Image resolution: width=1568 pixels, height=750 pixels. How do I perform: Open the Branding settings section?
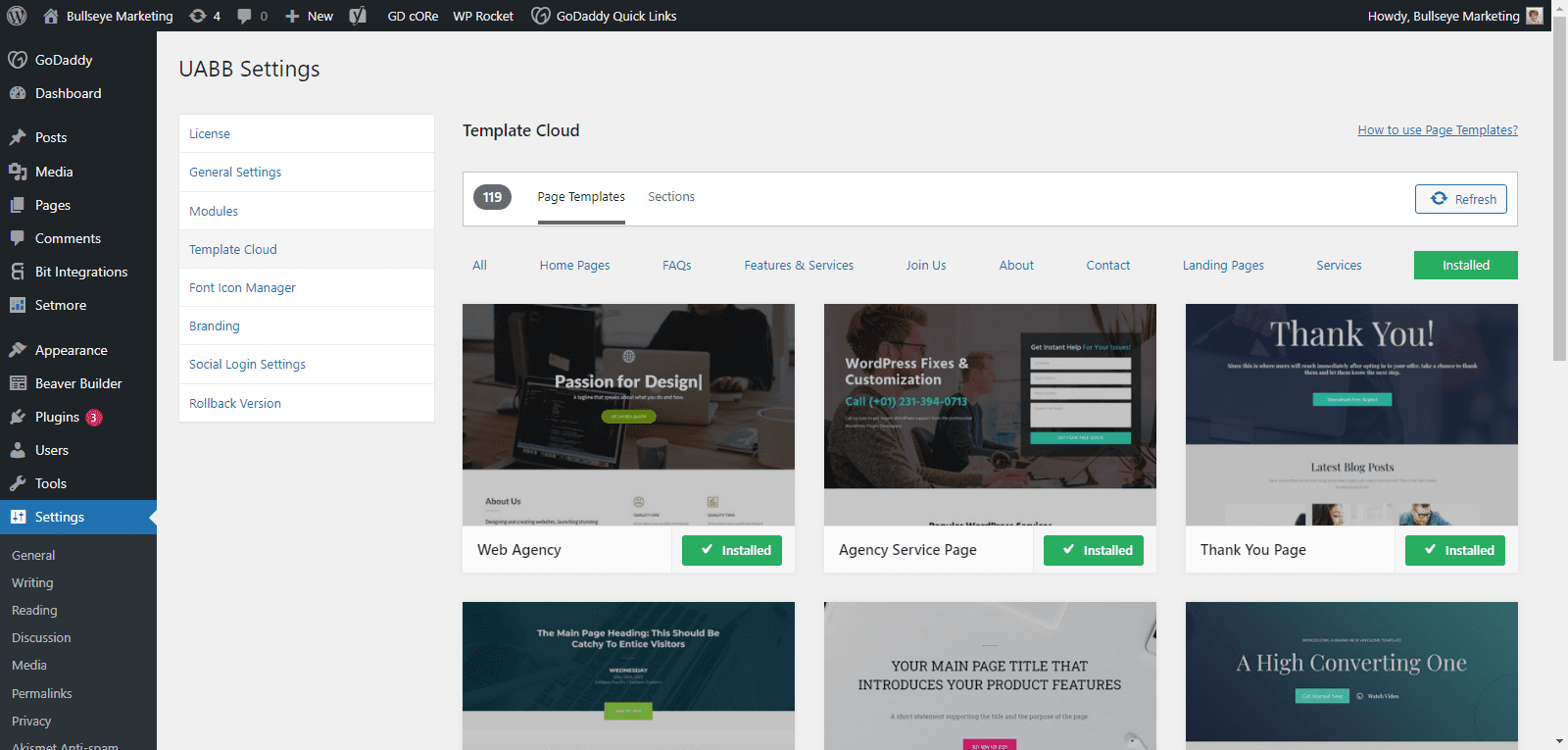point(307,325)
